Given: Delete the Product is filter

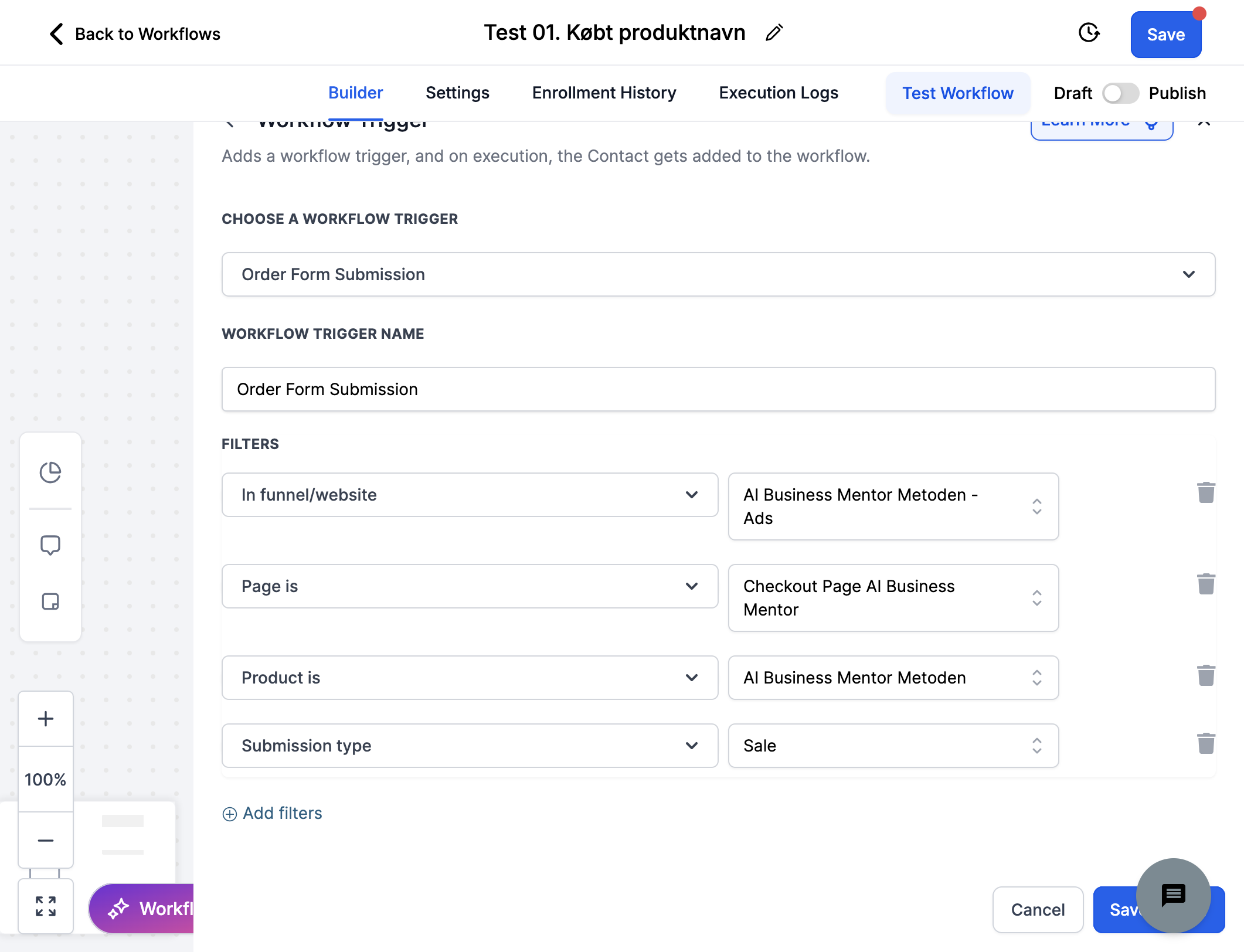Looking at the screenshot, I should 1206,675.
